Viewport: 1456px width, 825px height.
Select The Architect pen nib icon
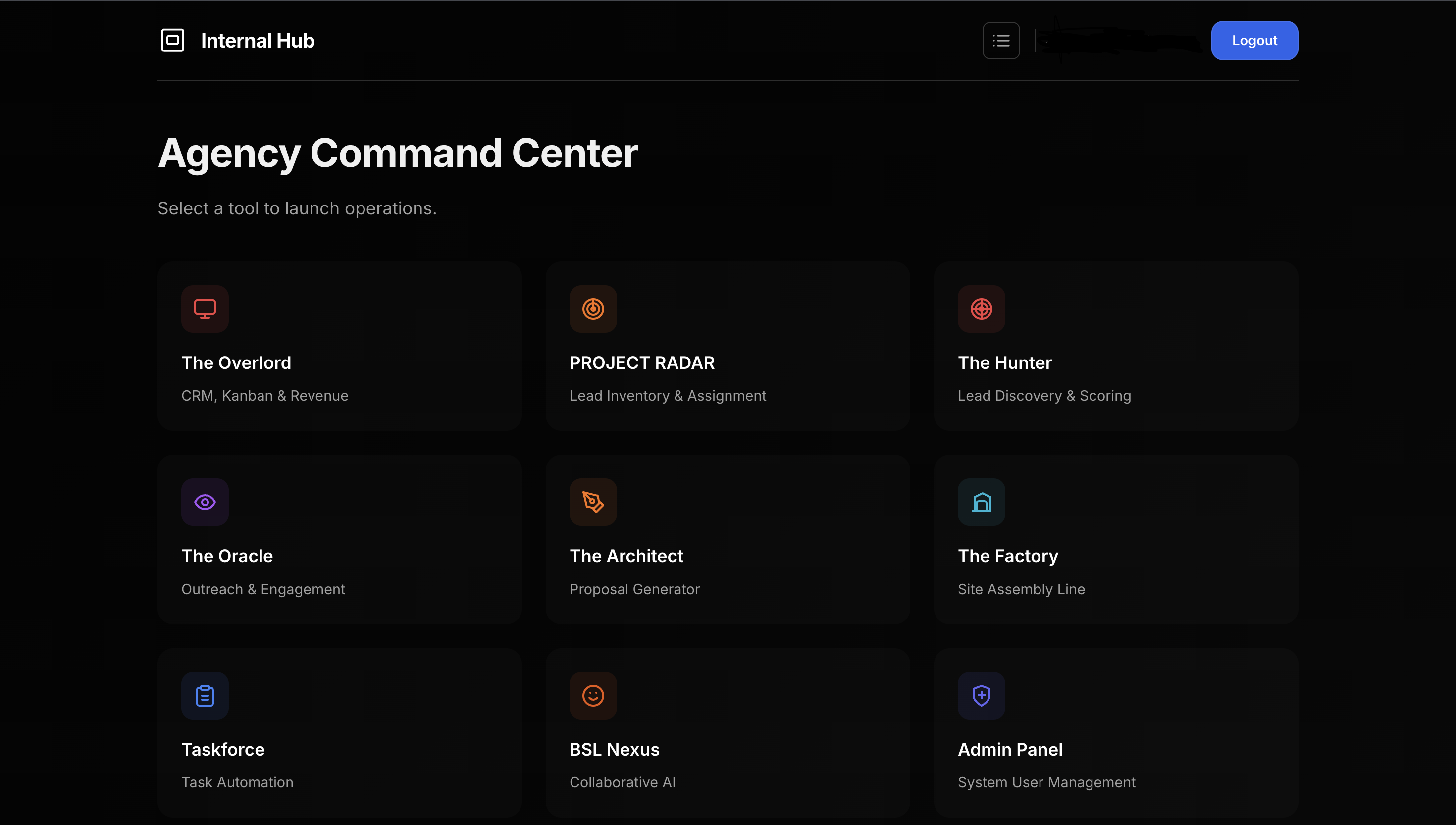(x=593, y=502)
